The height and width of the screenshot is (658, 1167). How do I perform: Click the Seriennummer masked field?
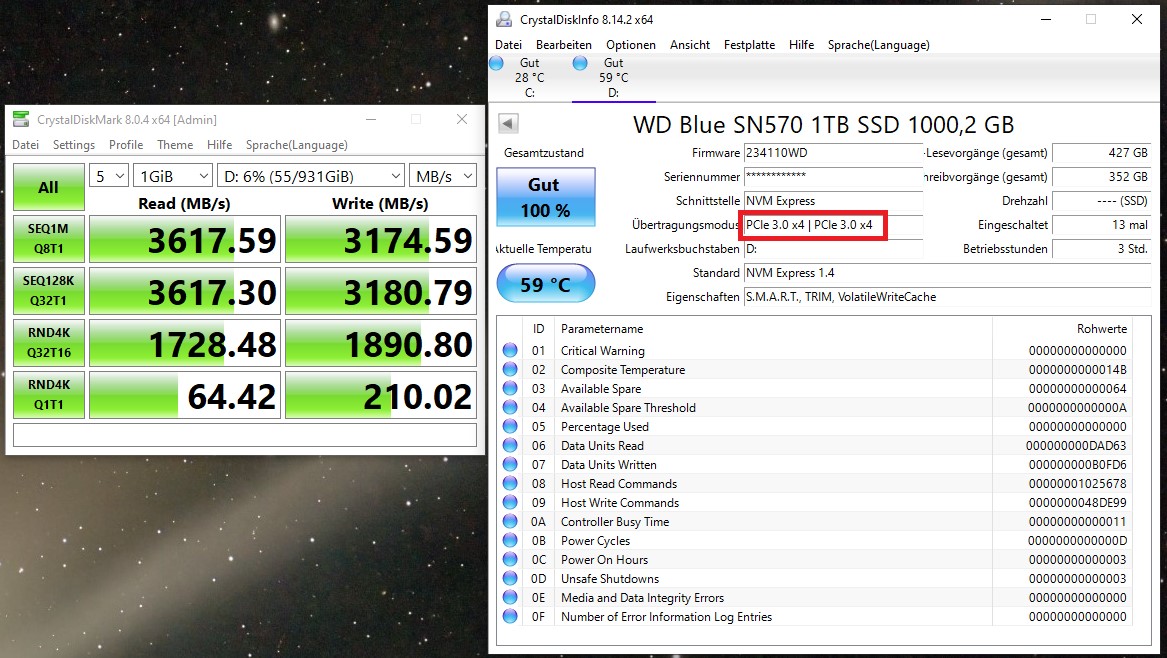[834, 176]
